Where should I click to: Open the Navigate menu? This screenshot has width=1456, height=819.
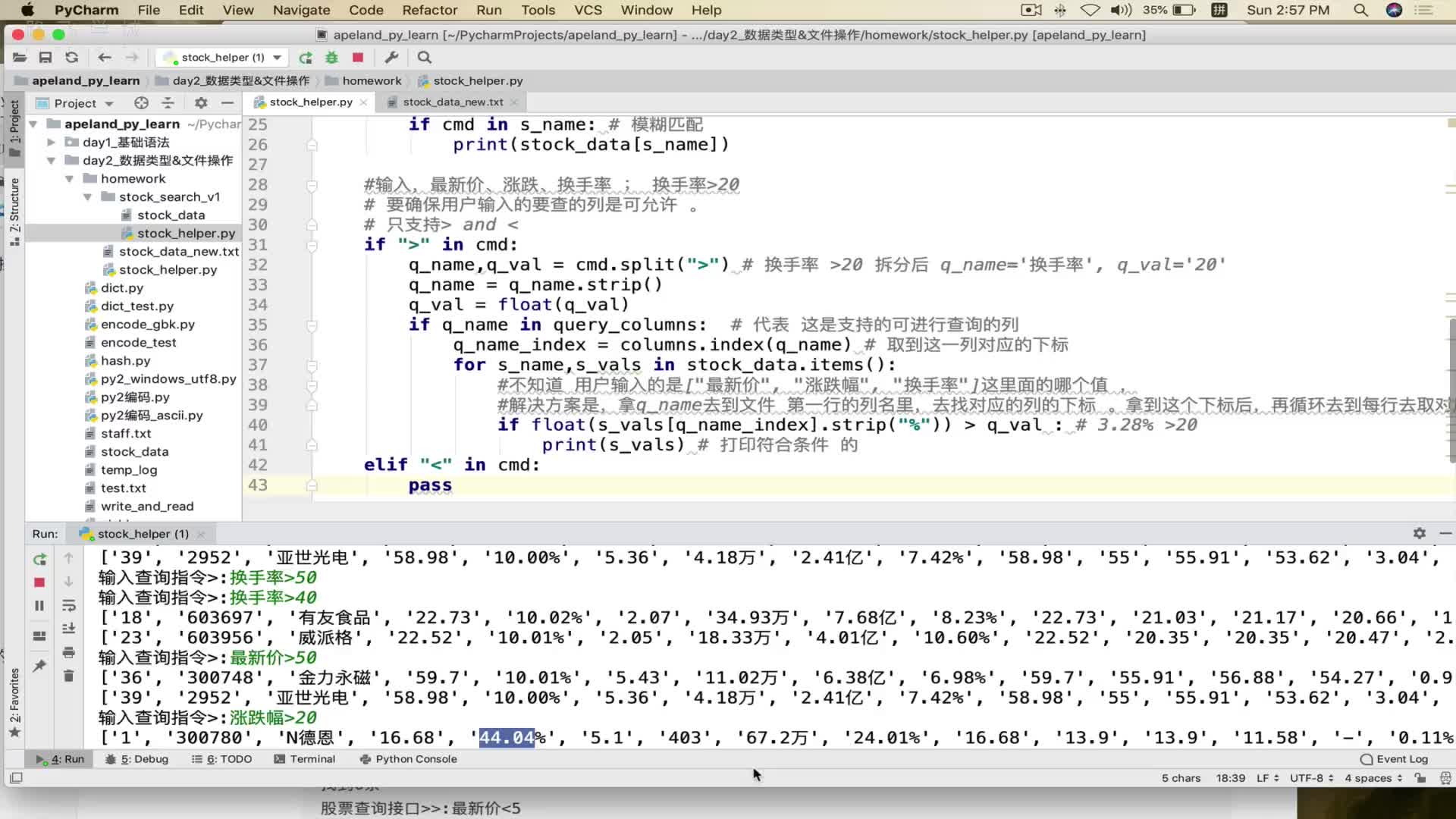click(301, 10)
